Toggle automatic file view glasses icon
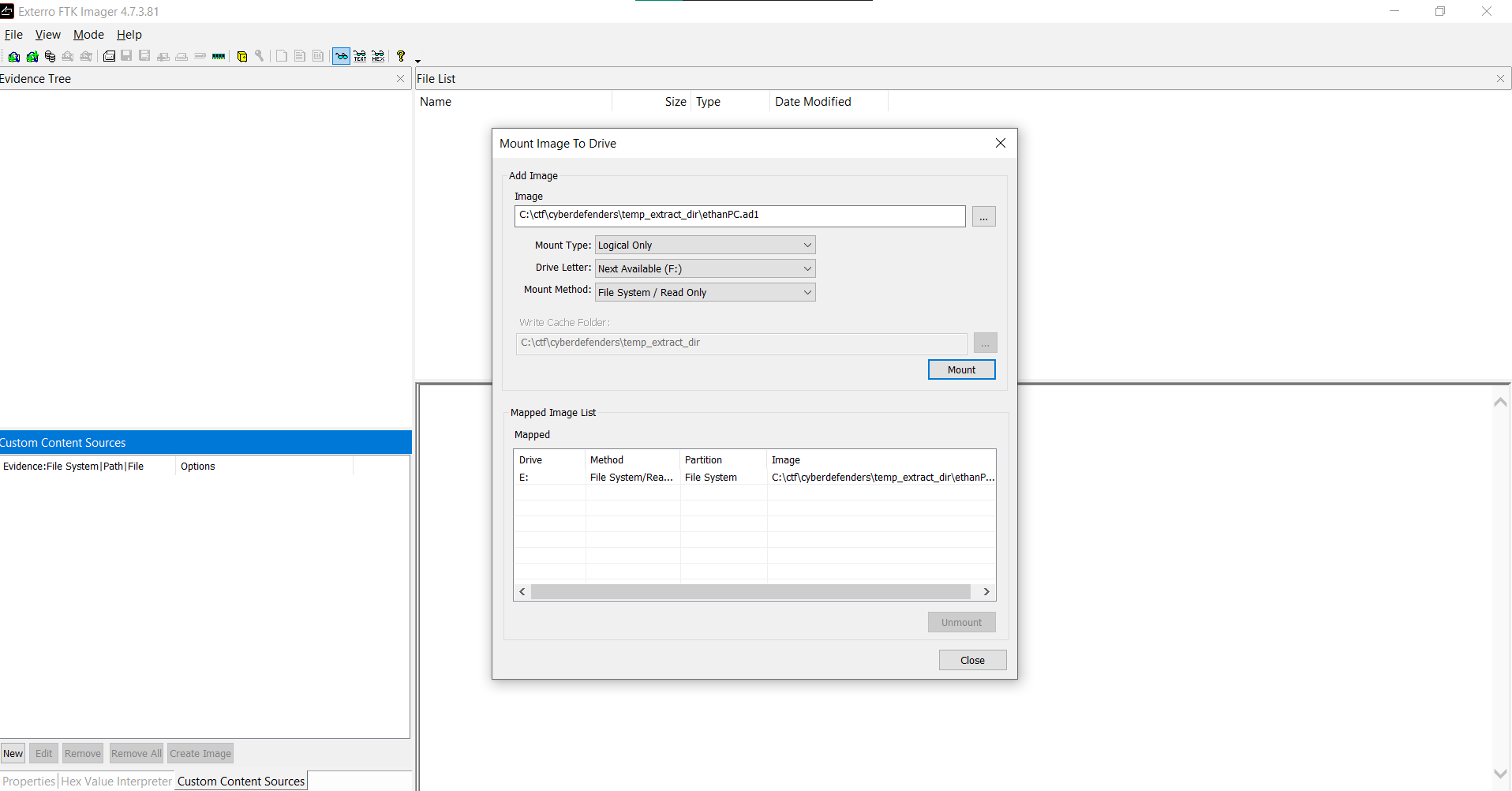1512x791 pixels. click(341, 56)
